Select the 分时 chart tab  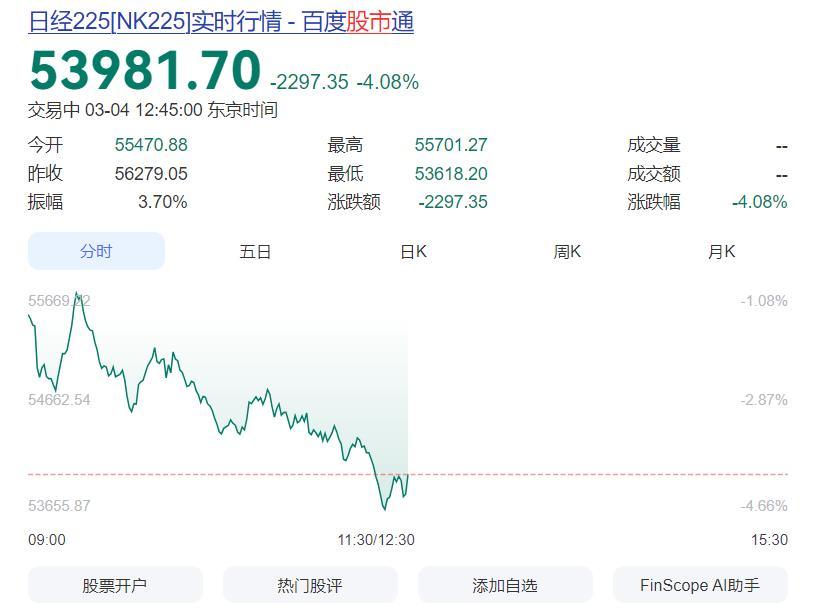pyautogui.click(x=96, y=251)
